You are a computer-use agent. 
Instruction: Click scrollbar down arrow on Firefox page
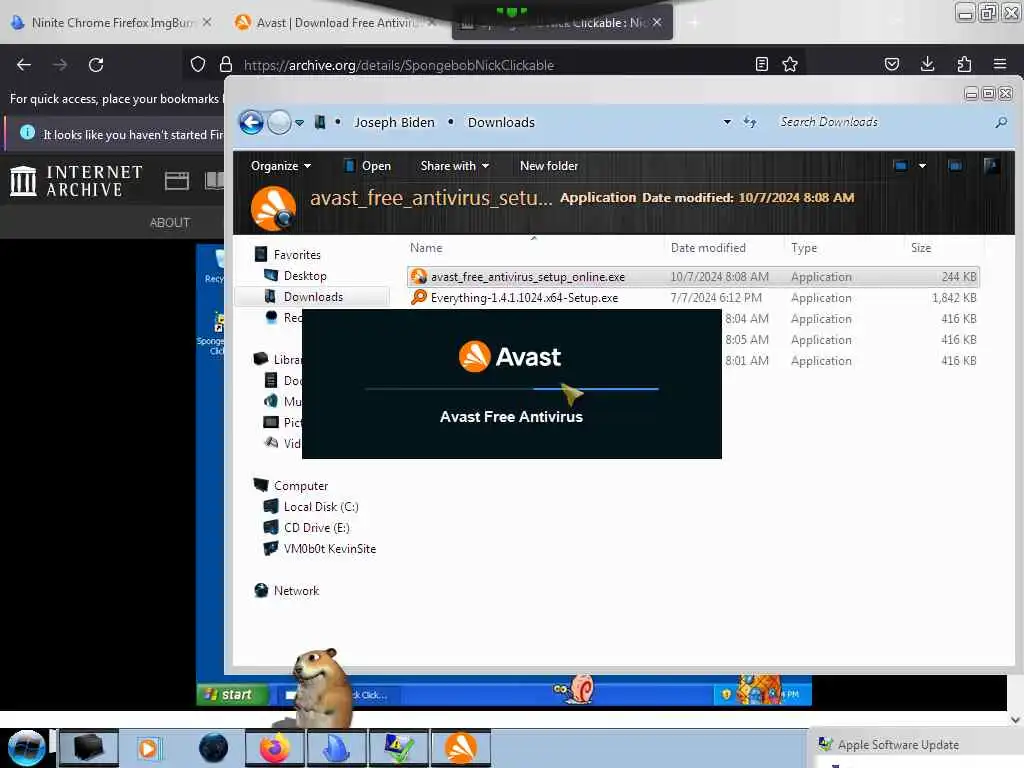pos(1016,720)
